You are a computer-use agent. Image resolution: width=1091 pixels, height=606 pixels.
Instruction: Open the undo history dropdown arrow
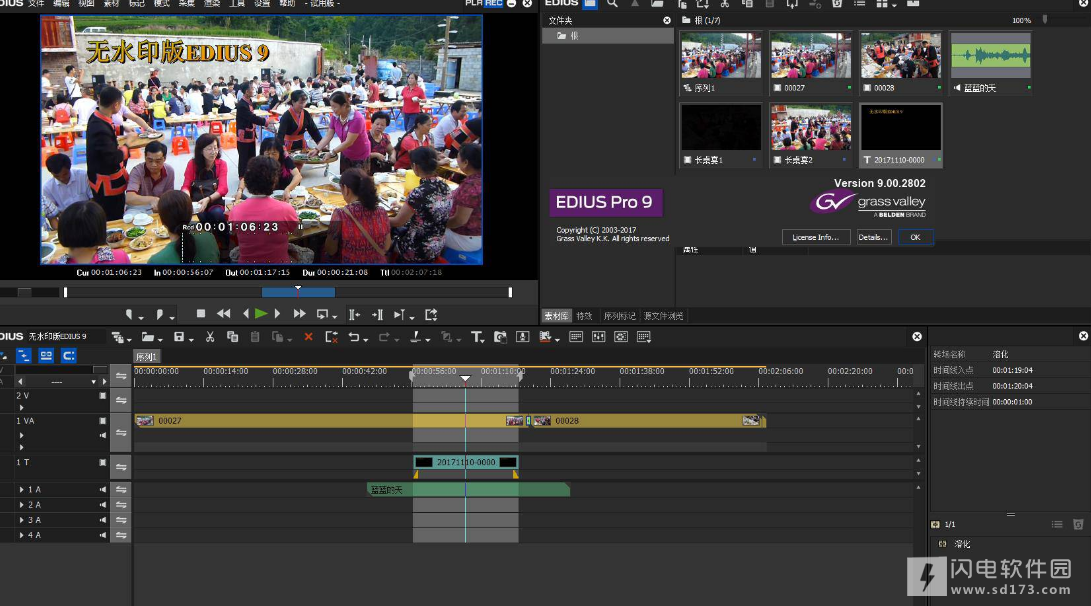tap(365, 339)
